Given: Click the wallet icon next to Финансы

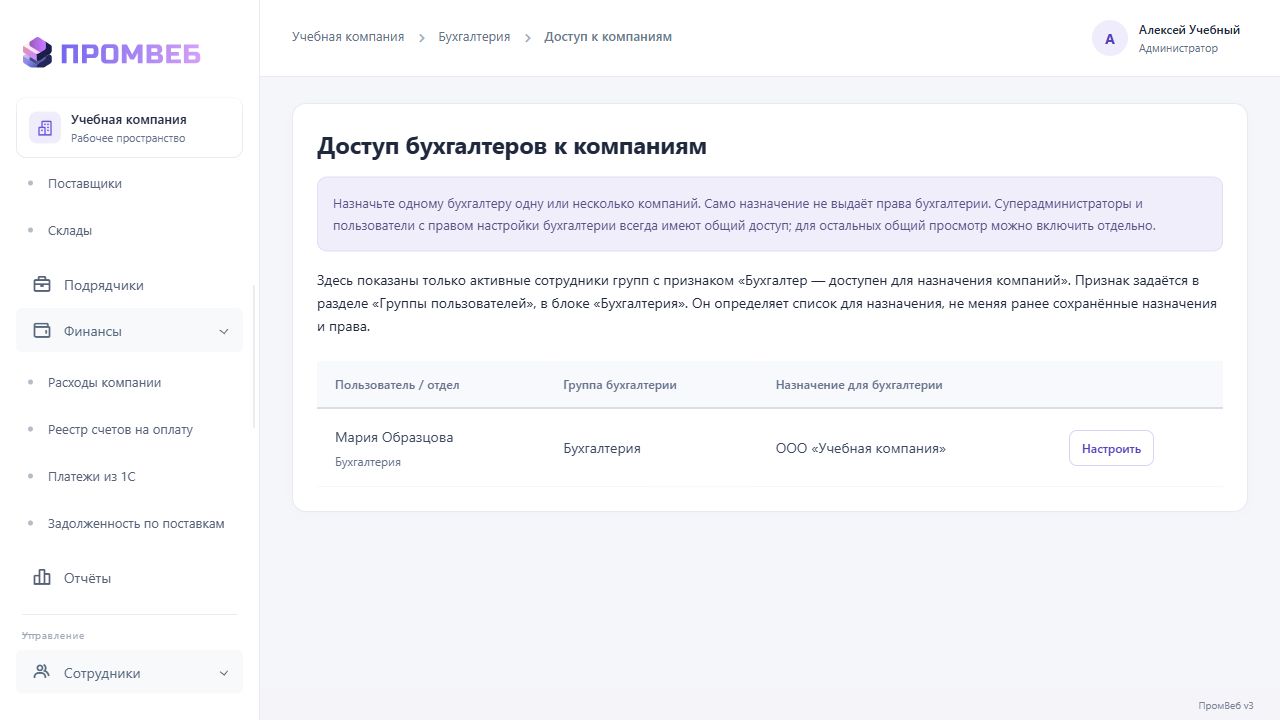Looking at the screenshot, I should pos(42,331).
